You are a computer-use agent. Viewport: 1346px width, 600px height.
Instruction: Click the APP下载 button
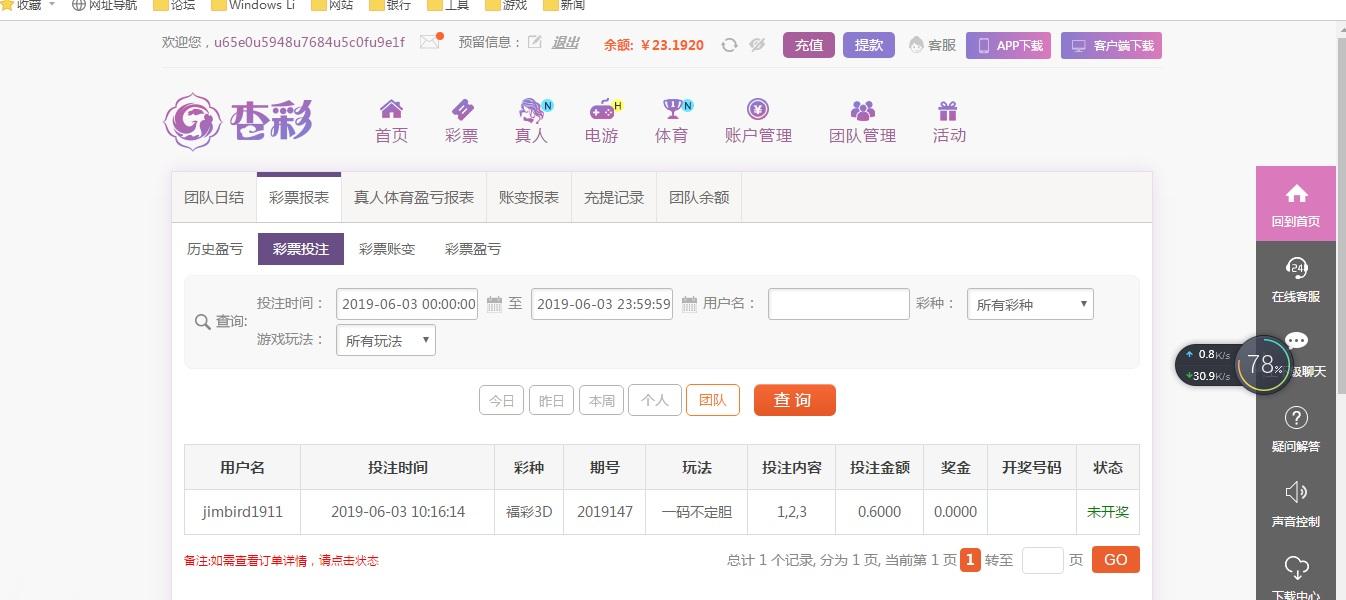coord(1008,45)
